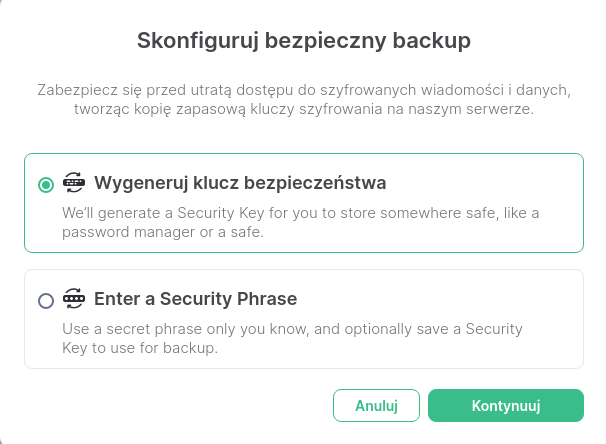This screenshot has width=606, height=444.
Task: Click the word Phrase in second option title
Action: (267, 299)
